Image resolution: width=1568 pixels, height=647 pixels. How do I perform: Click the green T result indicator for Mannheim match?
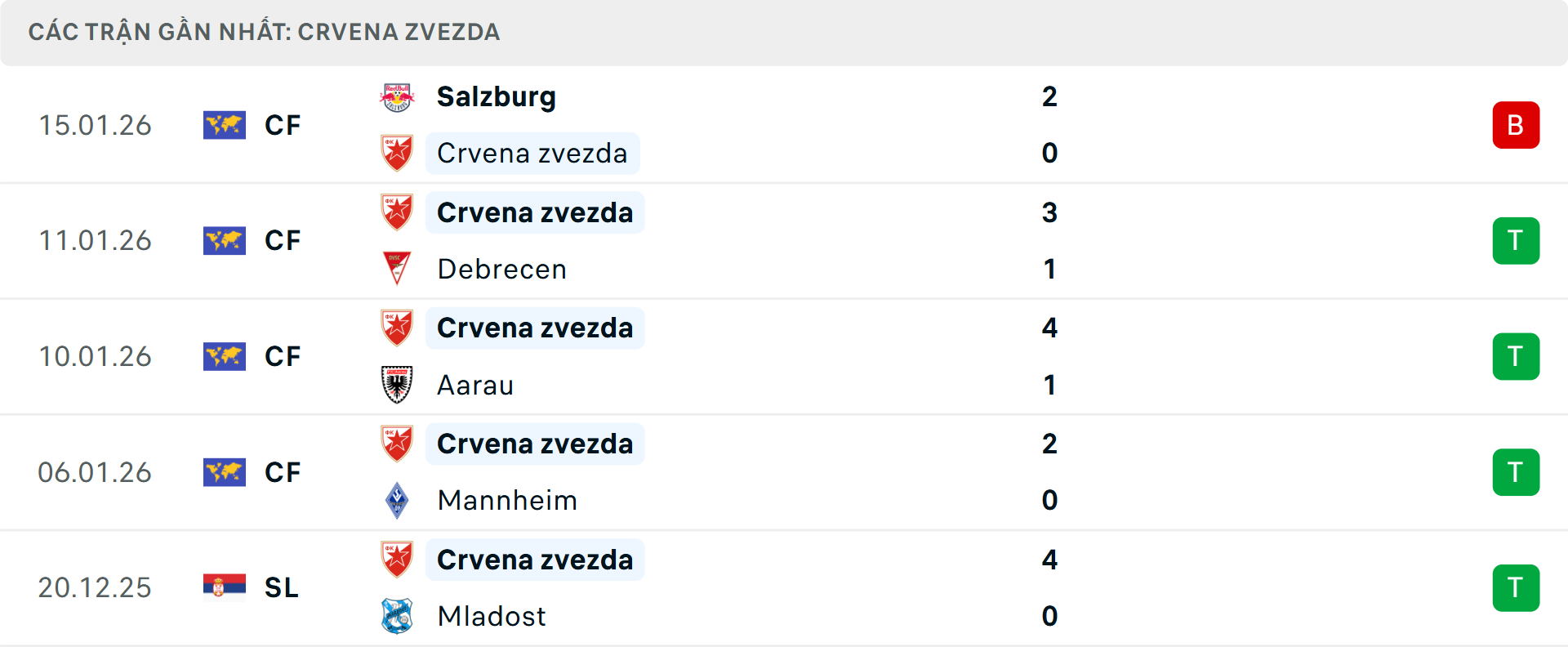(x=1517, y=471)
